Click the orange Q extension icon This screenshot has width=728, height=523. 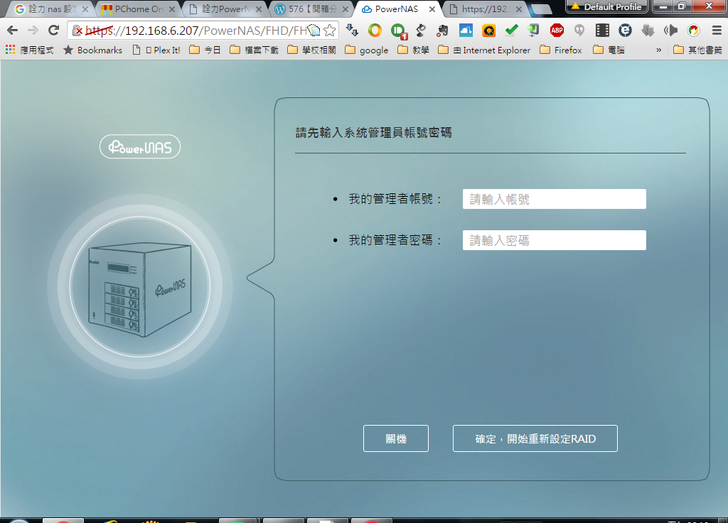coord(488,31)
